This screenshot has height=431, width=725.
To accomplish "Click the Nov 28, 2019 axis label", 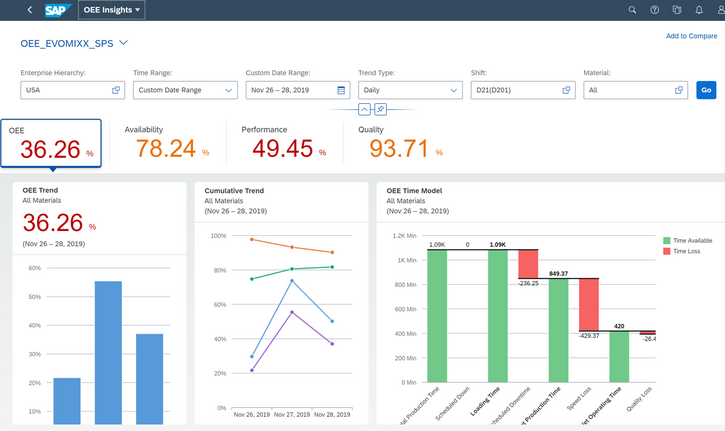I will tap(332, 415).
